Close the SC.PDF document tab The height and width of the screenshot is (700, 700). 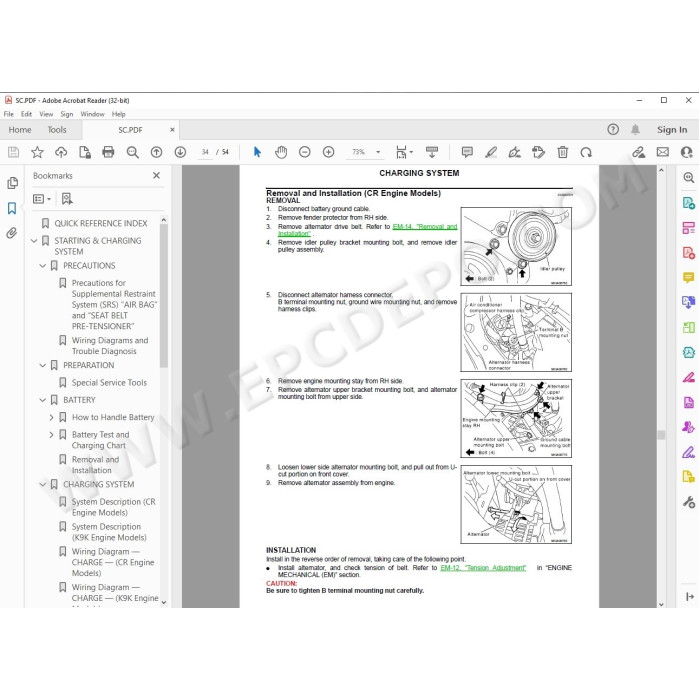172,130
